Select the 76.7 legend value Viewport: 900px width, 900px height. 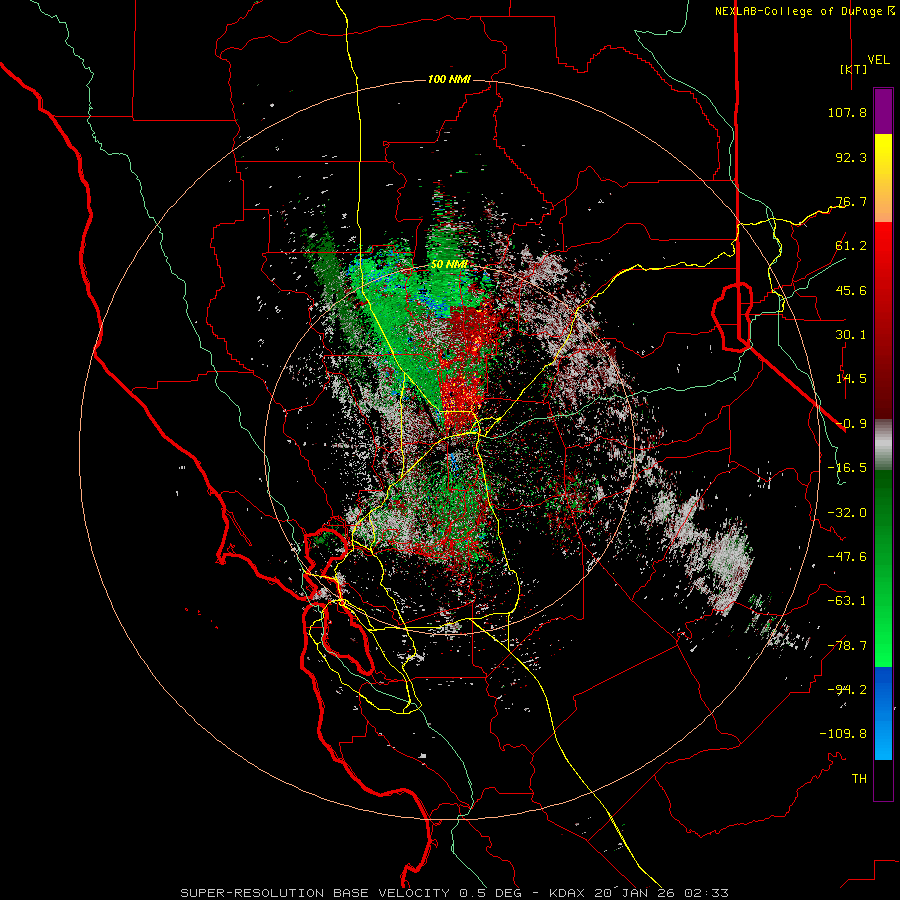click(x=851, y=201)
